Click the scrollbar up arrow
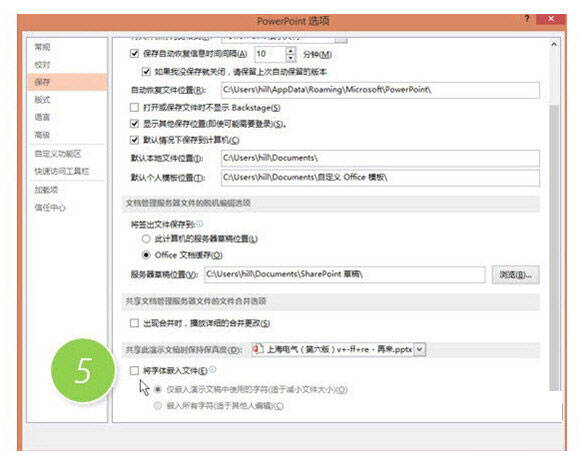The image size is (587, 464). point(554,45)
